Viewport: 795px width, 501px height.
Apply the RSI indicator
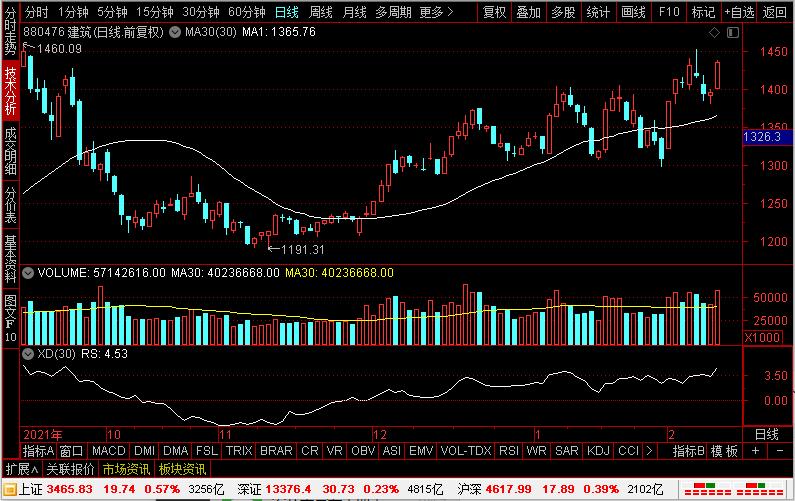509,451
